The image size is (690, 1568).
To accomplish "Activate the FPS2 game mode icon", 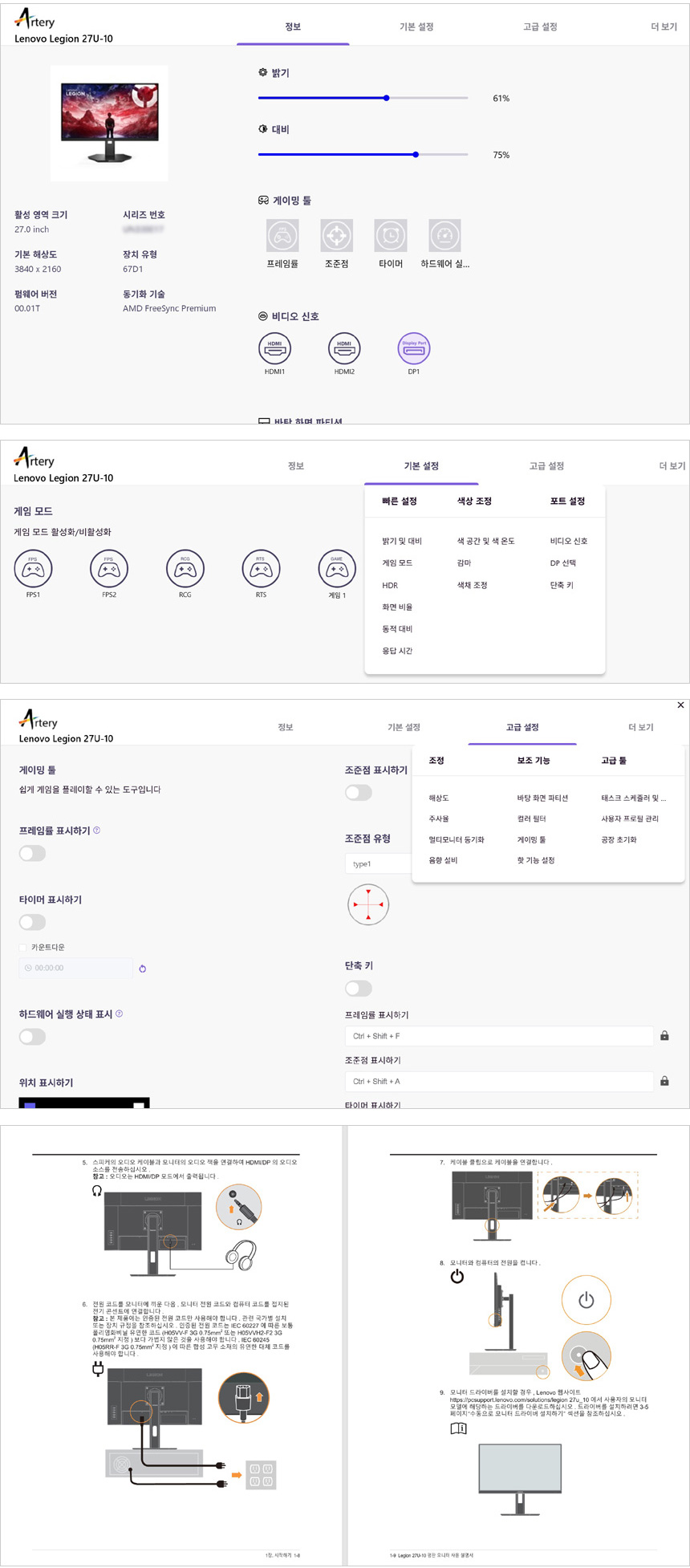I will [109, 569].
